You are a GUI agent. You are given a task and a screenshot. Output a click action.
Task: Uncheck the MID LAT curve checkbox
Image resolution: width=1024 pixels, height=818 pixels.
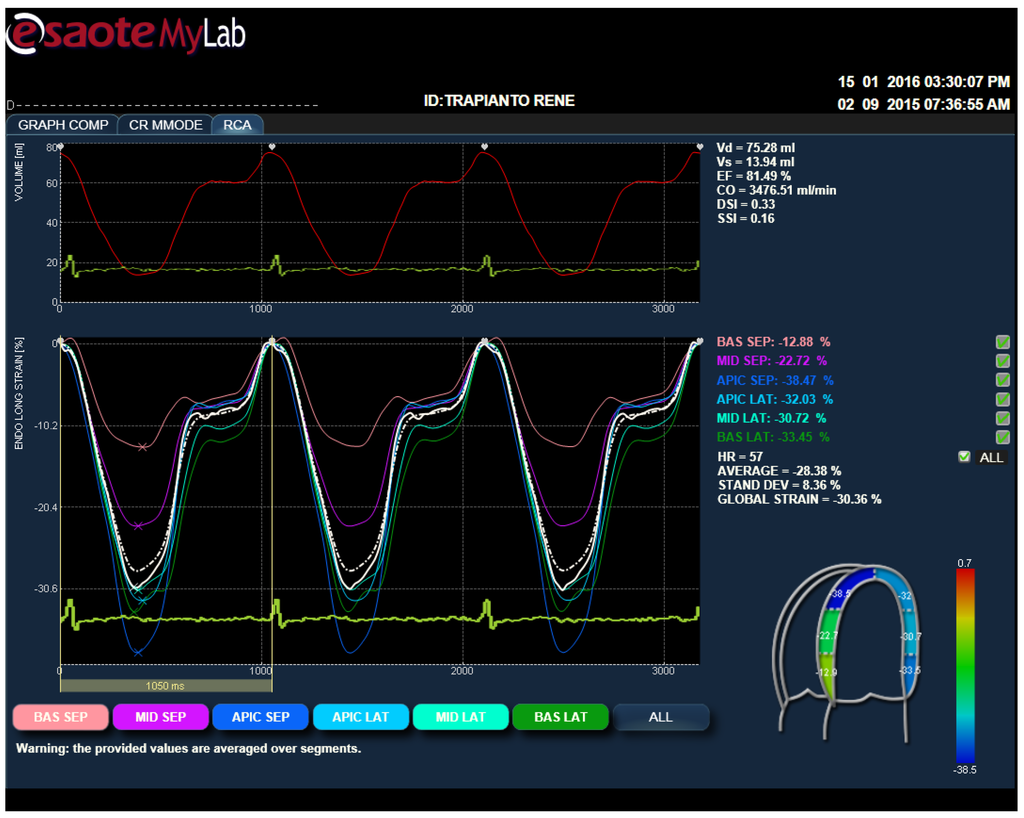(1002, 418)
